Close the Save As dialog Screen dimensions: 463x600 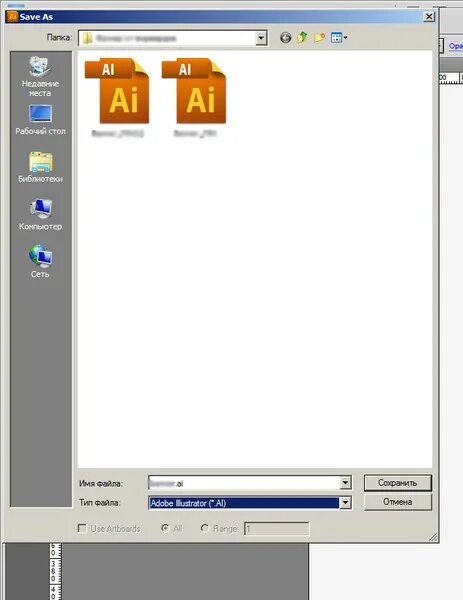[x=429, y=16]
